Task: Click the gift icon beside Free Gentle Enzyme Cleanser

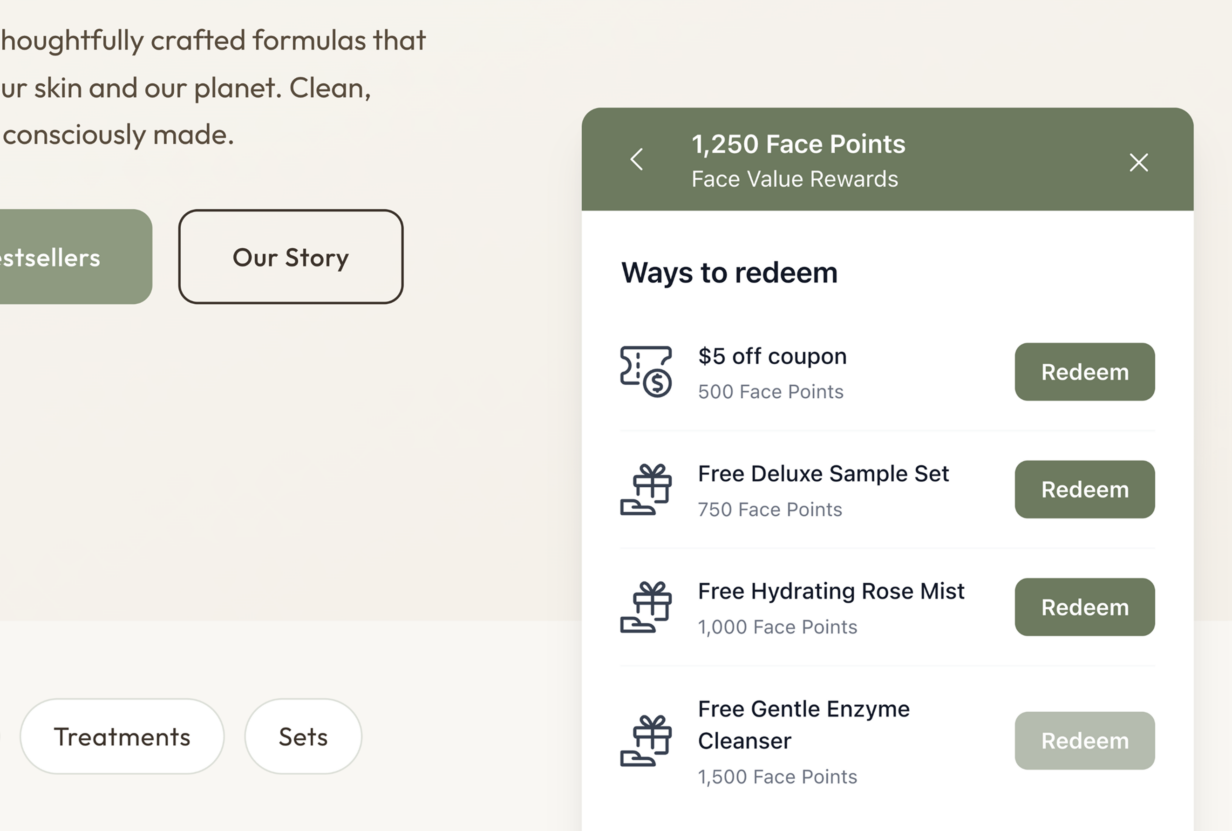Action: point(646,740)
